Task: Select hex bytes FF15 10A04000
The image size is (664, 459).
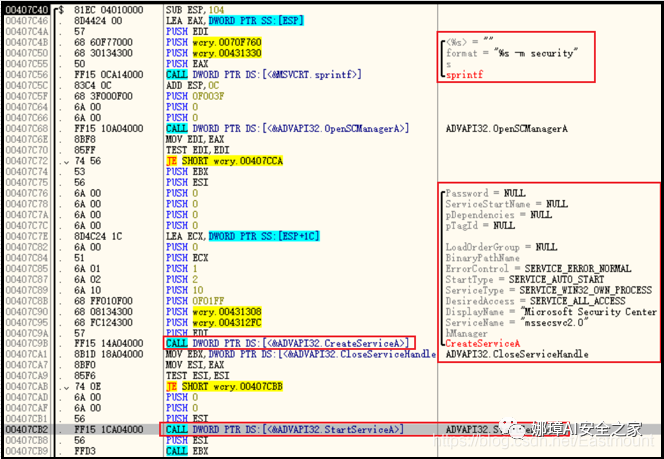Action: (x=108, y=128)
